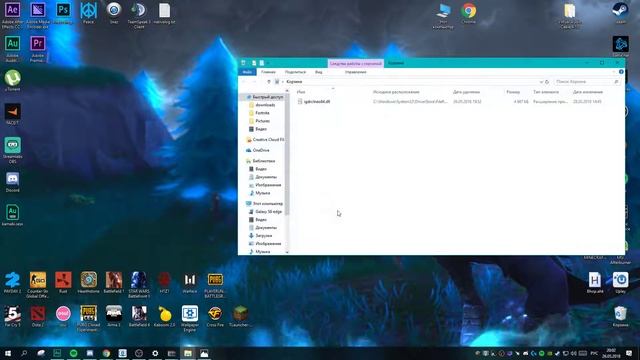Refresh the Explorer address bar
Screen dimensions: 640x360
click(547, 82)
